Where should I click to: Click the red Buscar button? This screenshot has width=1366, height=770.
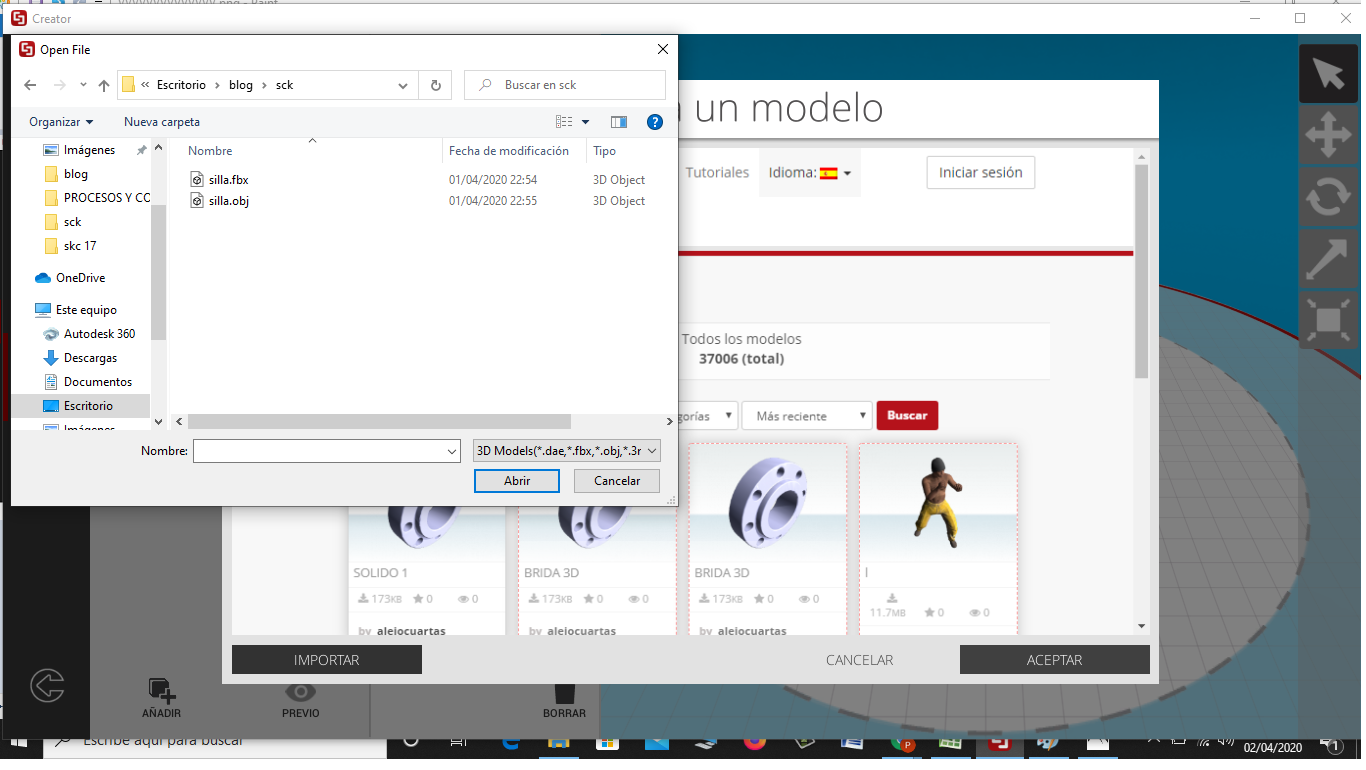coord(907,416)
